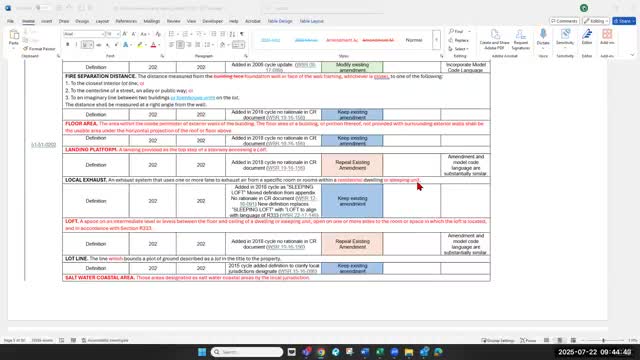Toggle Superscript formatting
The width and height of the screenshot is (640, 360).
click(116, 44)
